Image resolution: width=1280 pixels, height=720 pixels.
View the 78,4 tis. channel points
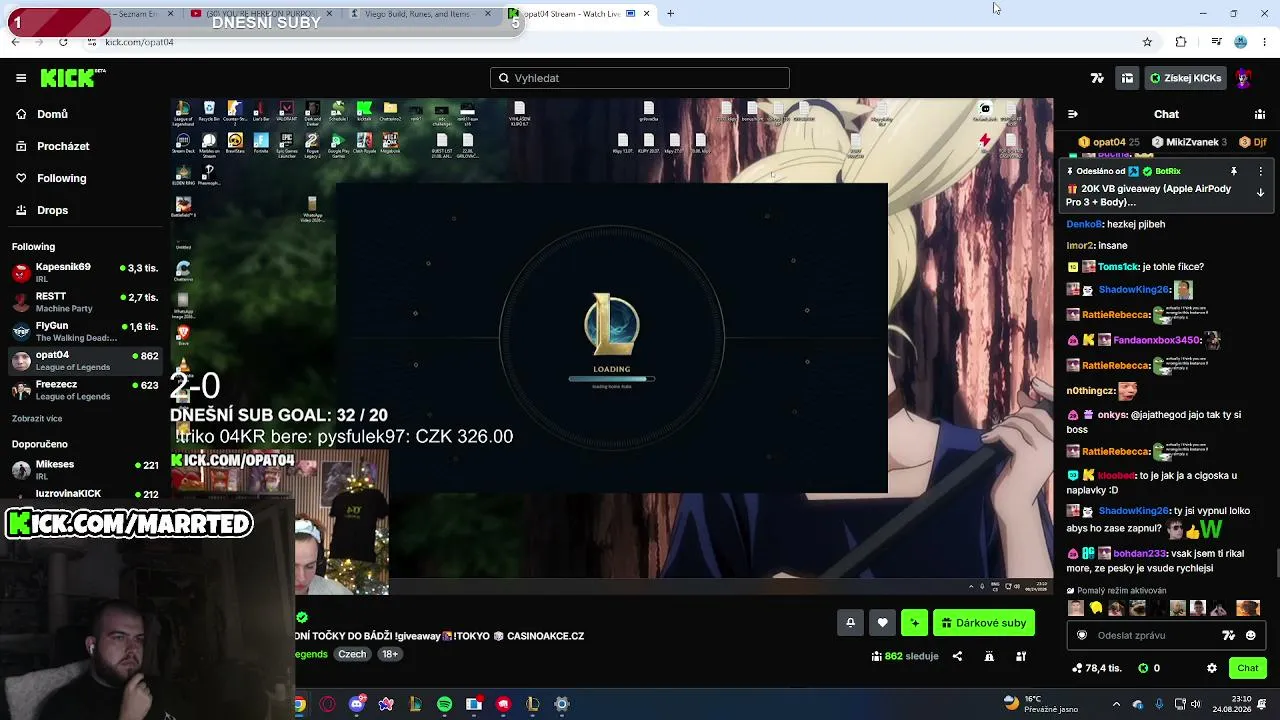[1096, 668]
